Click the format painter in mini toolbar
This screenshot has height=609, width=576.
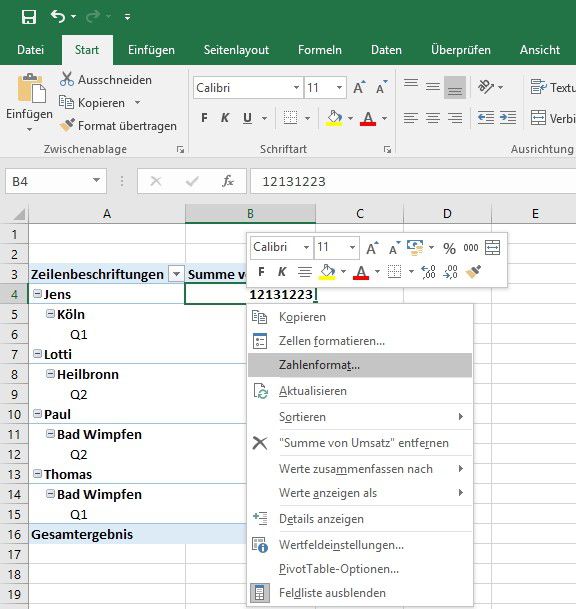click(x=473, y=272)
